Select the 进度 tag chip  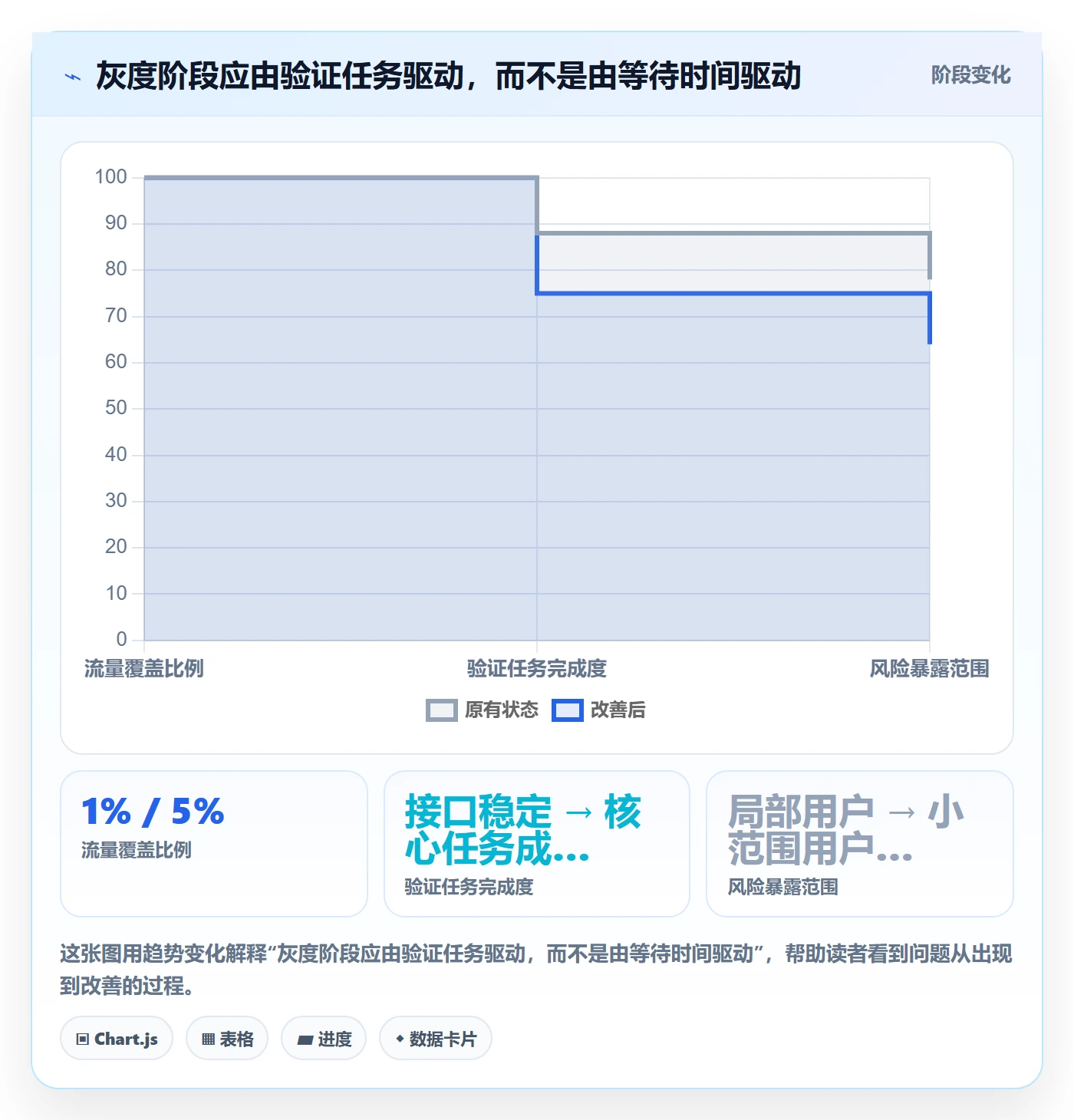[324, 1039]
